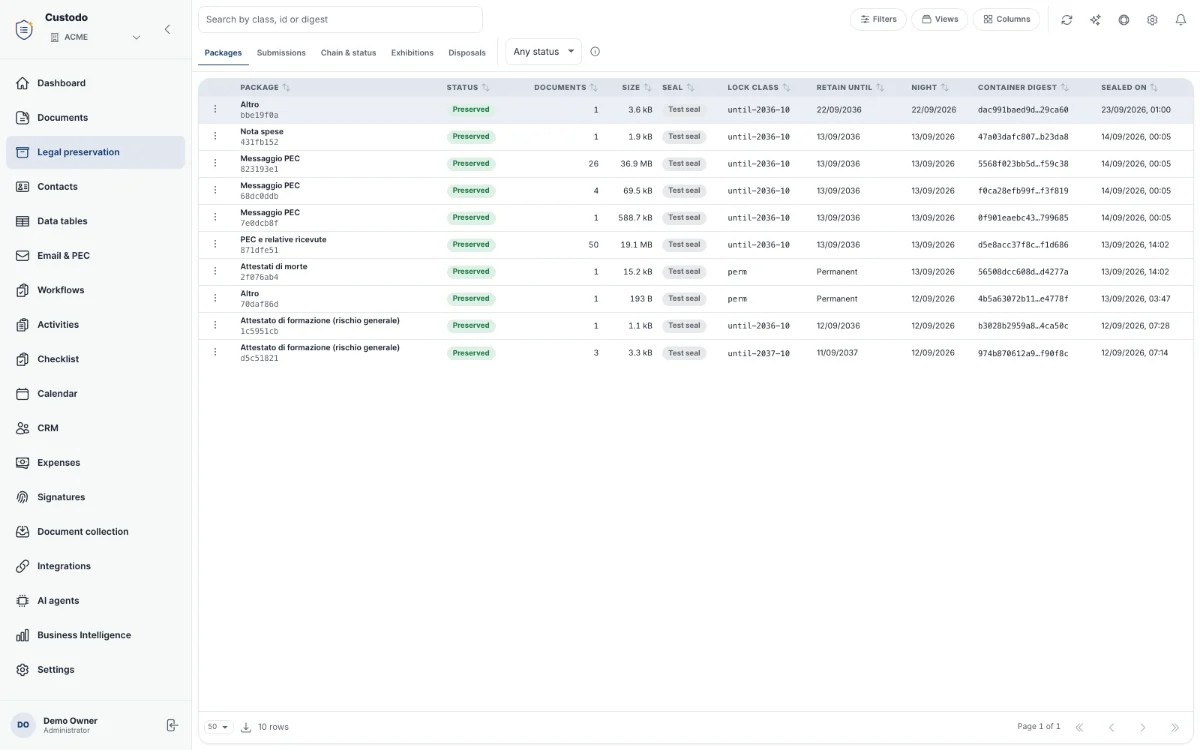Open row menu for package bbe19f0a
Image resolution: width=1200 pixels, height=750 pixels.
(x=215, y=110)
